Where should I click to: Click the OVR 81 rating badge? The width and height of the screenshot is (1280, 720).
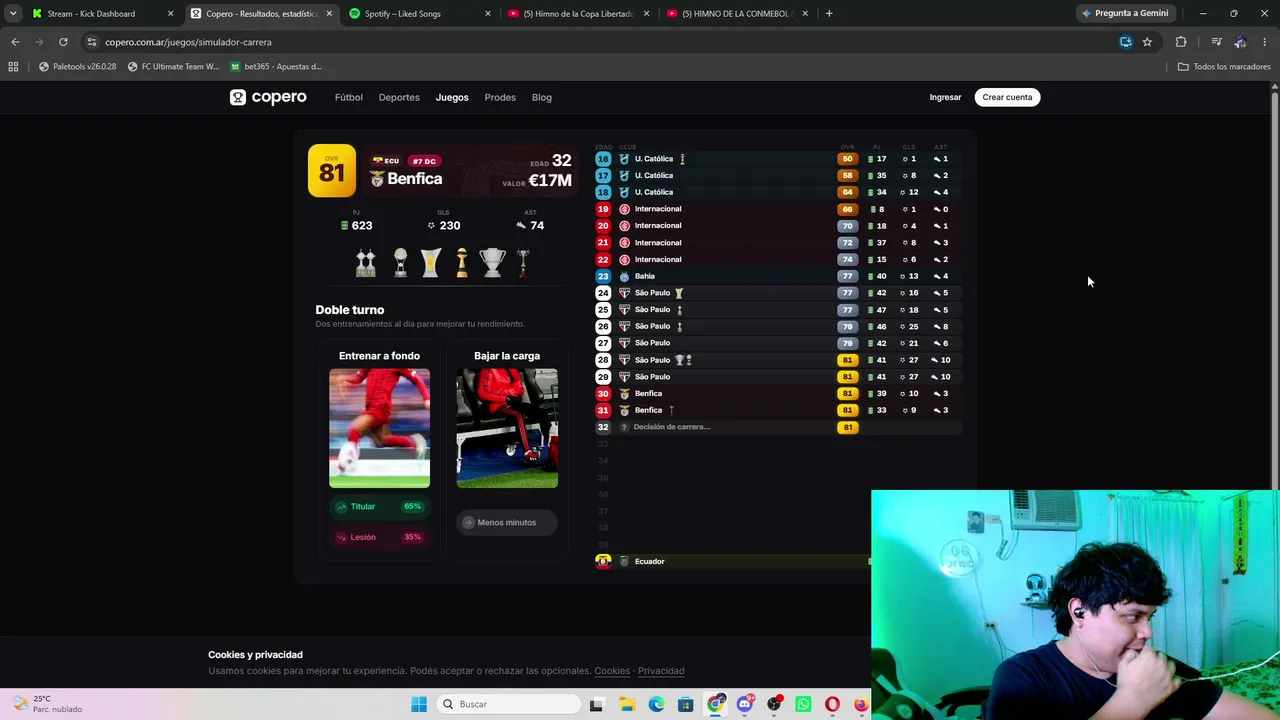point(331,171)
